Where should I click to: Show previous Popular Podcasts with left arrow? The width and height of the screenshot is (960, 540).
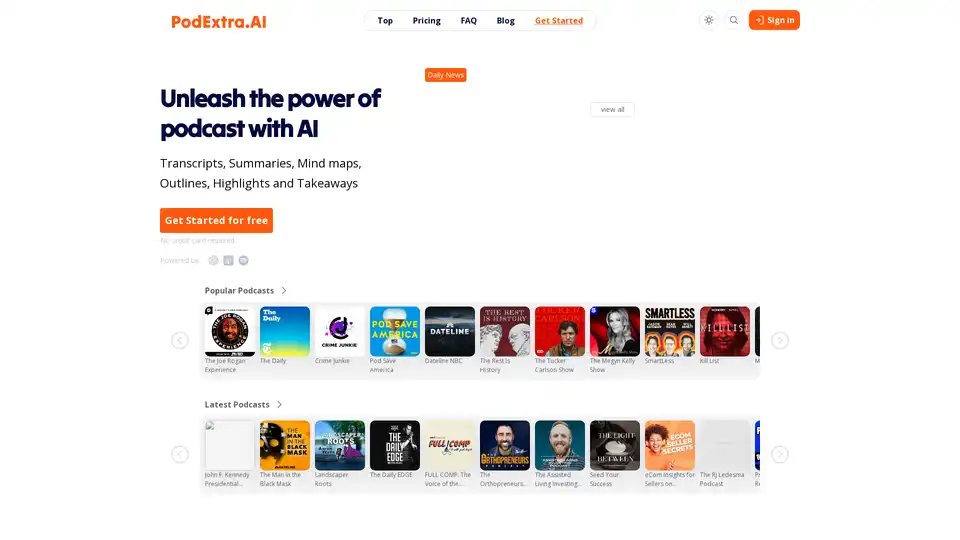[x=180, y=340]
